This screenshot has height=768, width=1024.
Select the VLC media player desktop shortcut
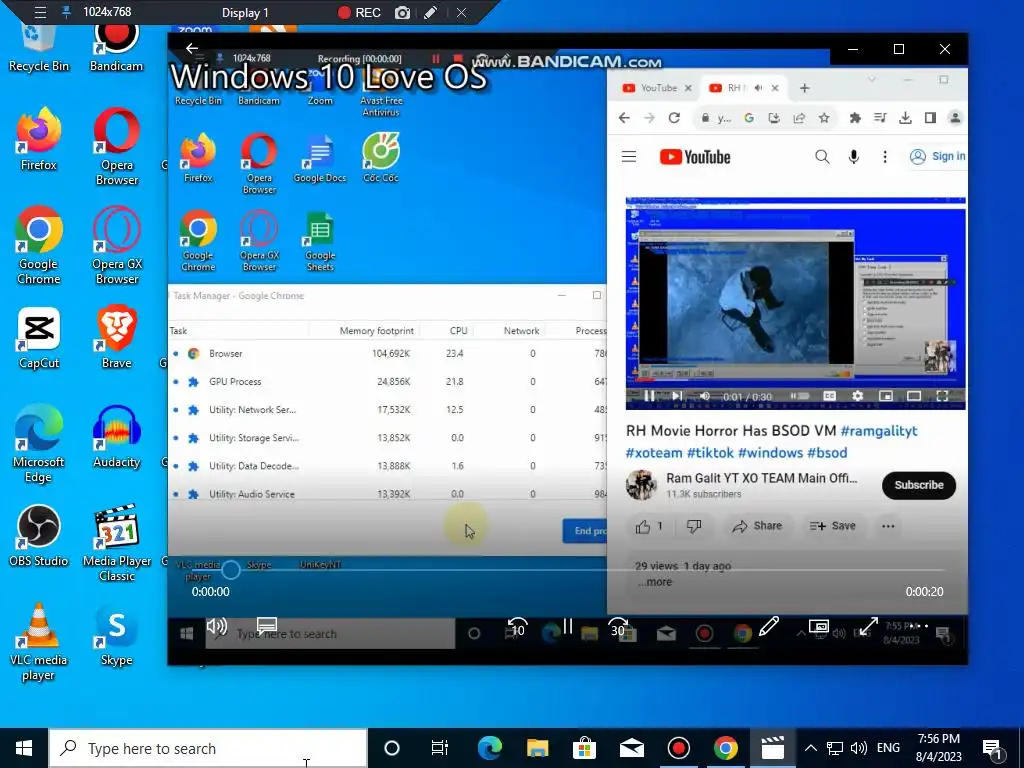[39, 642]
